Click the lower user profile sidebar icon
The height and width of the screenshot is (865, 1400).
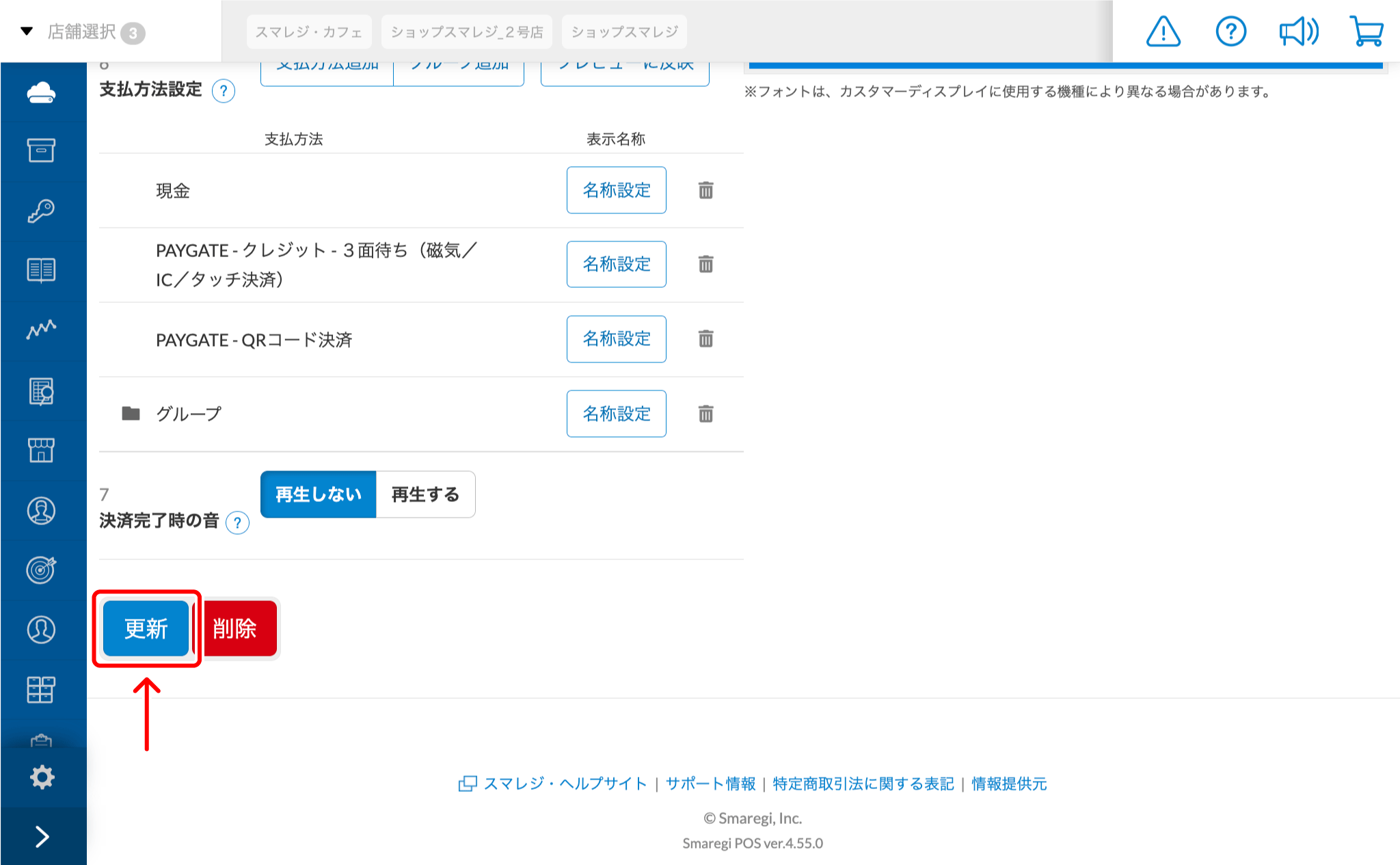coord(41,630)
